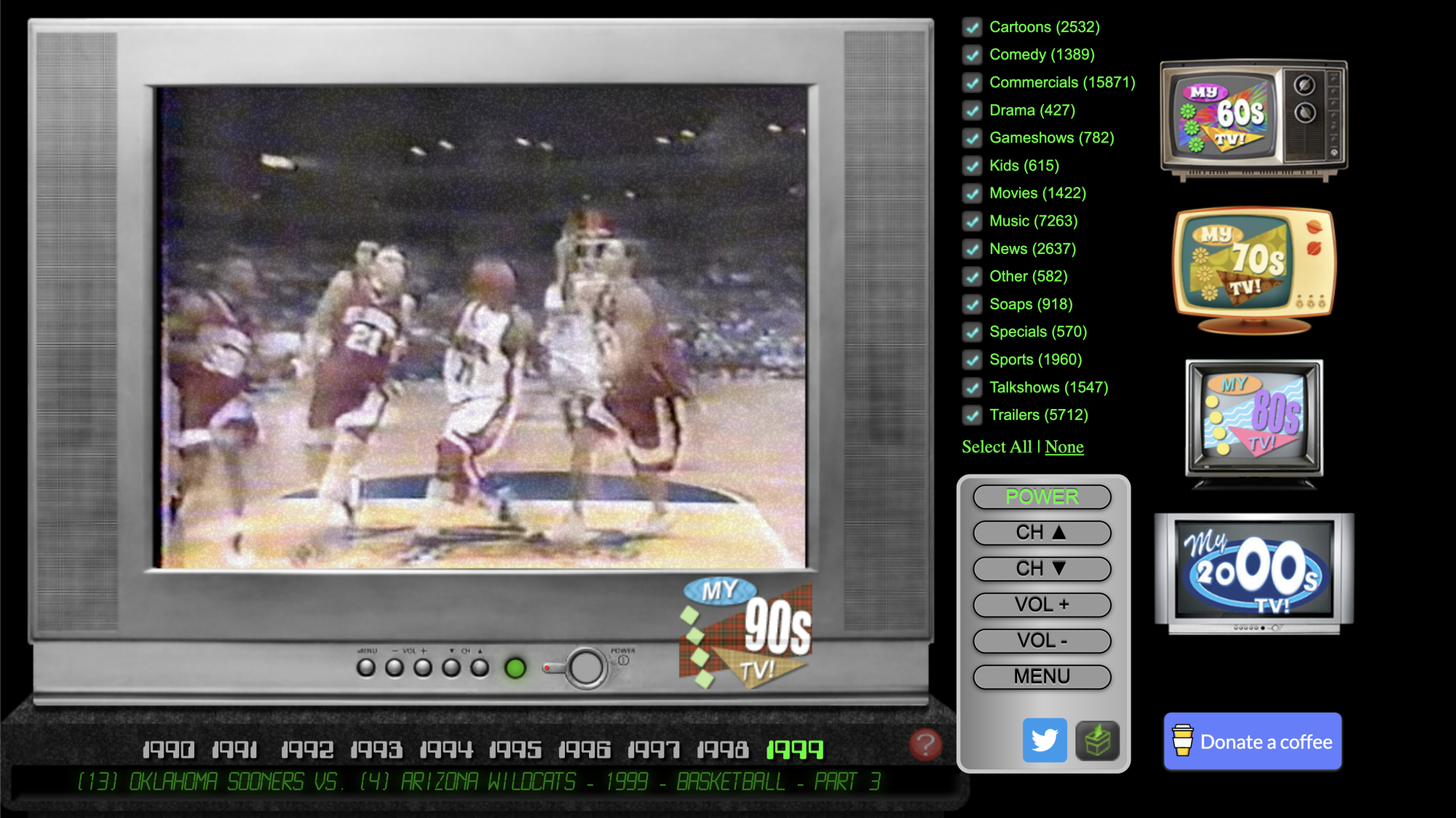Click the basketball video screen

click(481, 327)
